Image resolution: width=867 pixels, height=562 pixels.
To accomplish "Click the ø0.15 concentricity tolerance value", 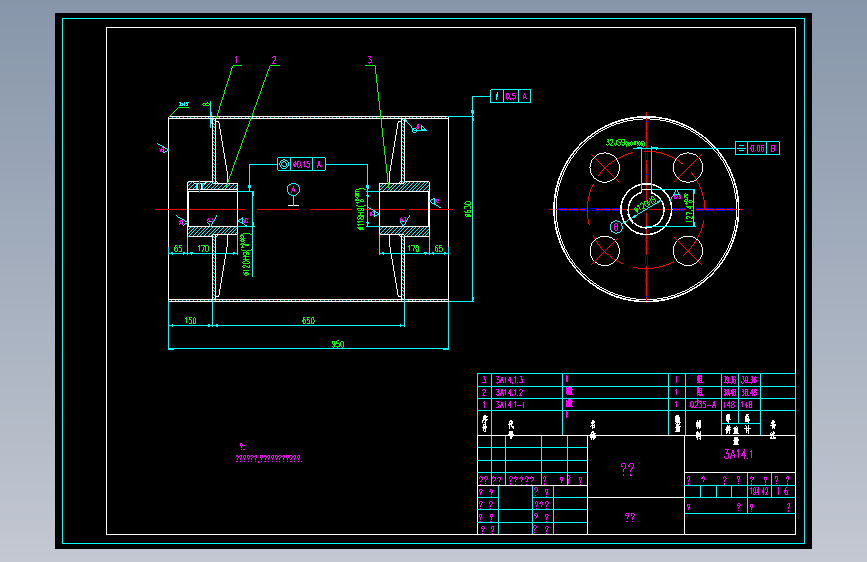I will [302, 164].
